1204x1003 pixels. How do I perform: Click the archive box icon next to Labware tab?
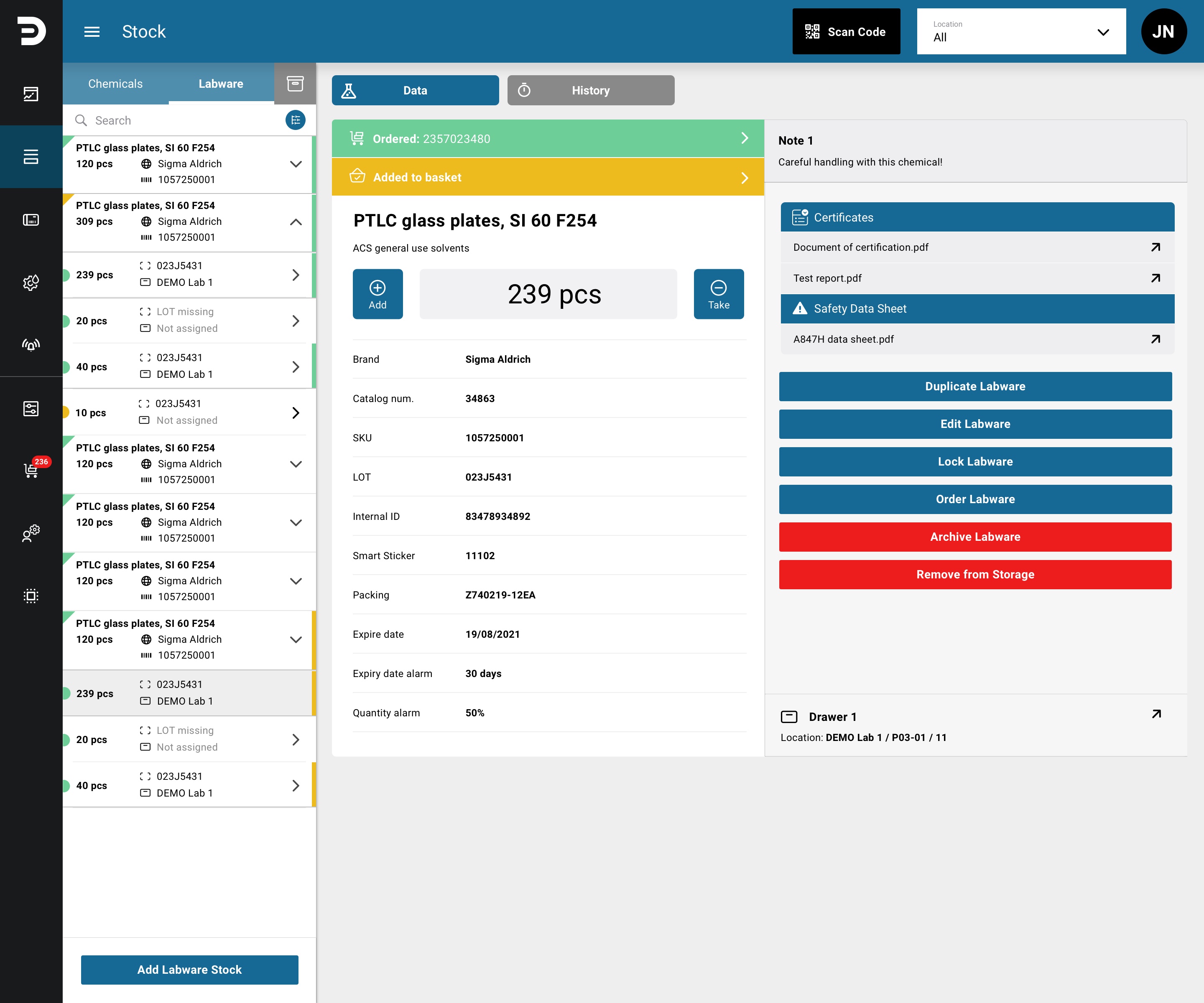[x=295, y=84]
